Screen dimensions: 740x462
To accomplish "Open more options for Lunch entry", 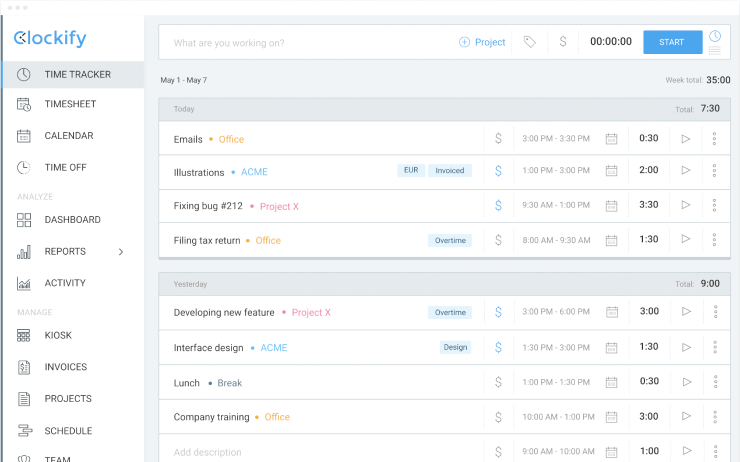I will (x=715, y=381).
